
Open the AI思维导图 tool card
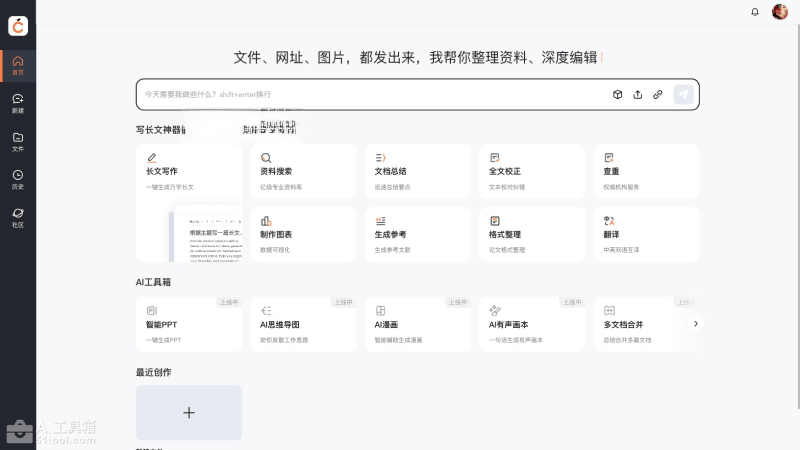pos(303,324)
